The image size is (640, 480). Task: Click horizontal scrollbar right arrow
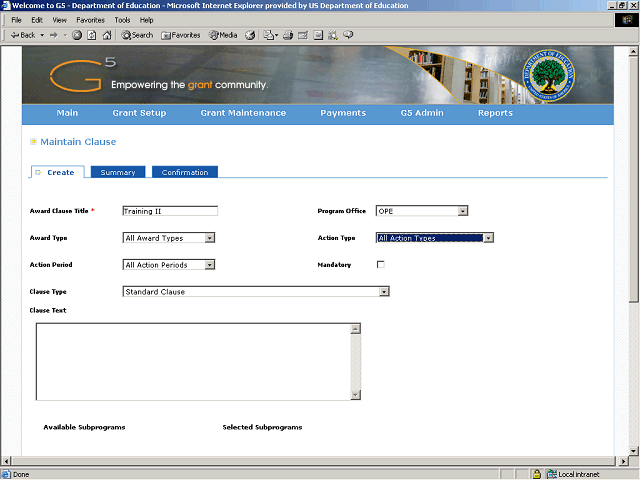tap(623, 461)
